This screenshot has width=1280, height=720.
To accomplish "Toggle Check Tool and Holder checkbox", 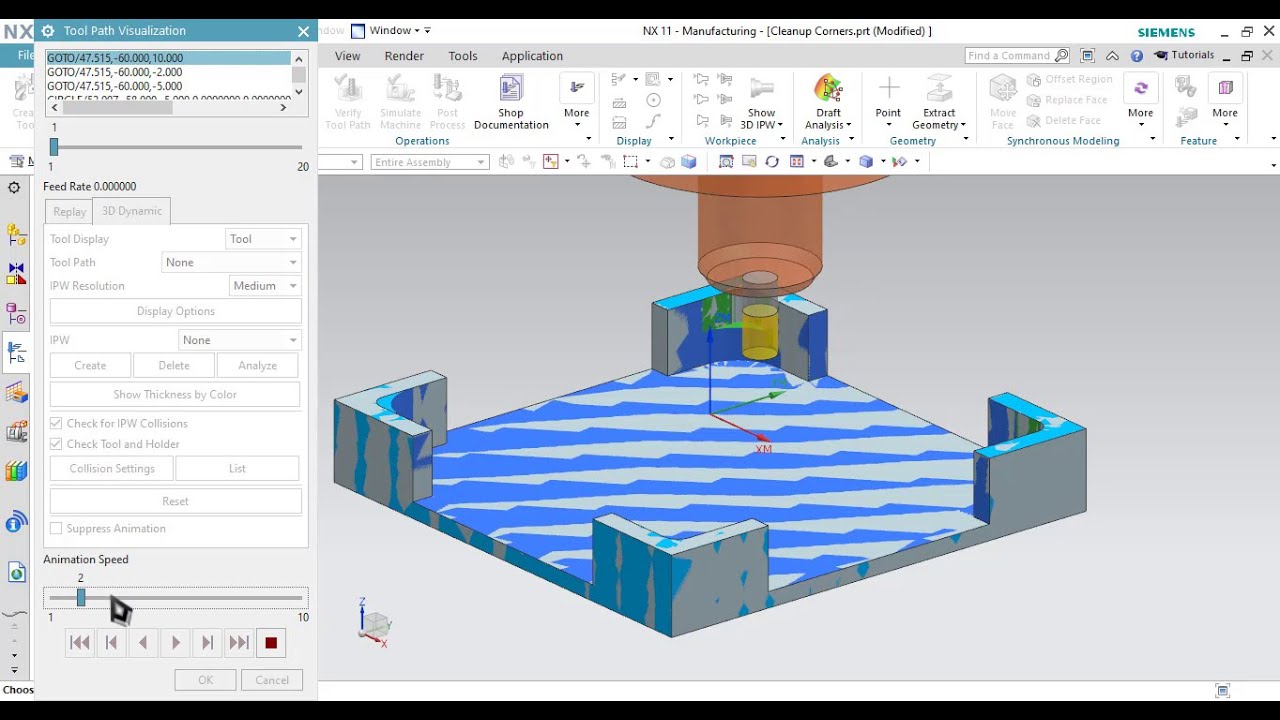I will click(56, 444).
